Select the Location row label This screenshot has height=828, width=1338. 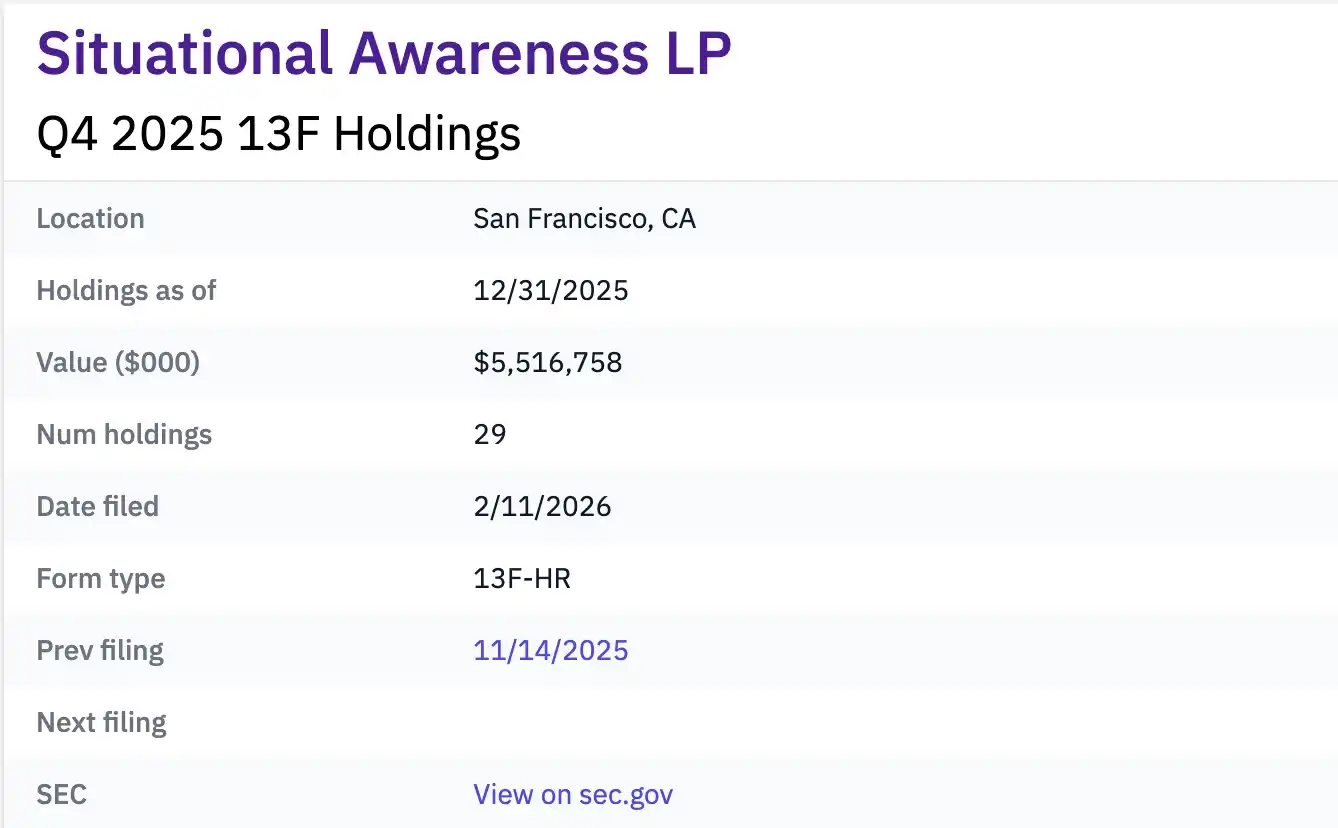(90, 218)
